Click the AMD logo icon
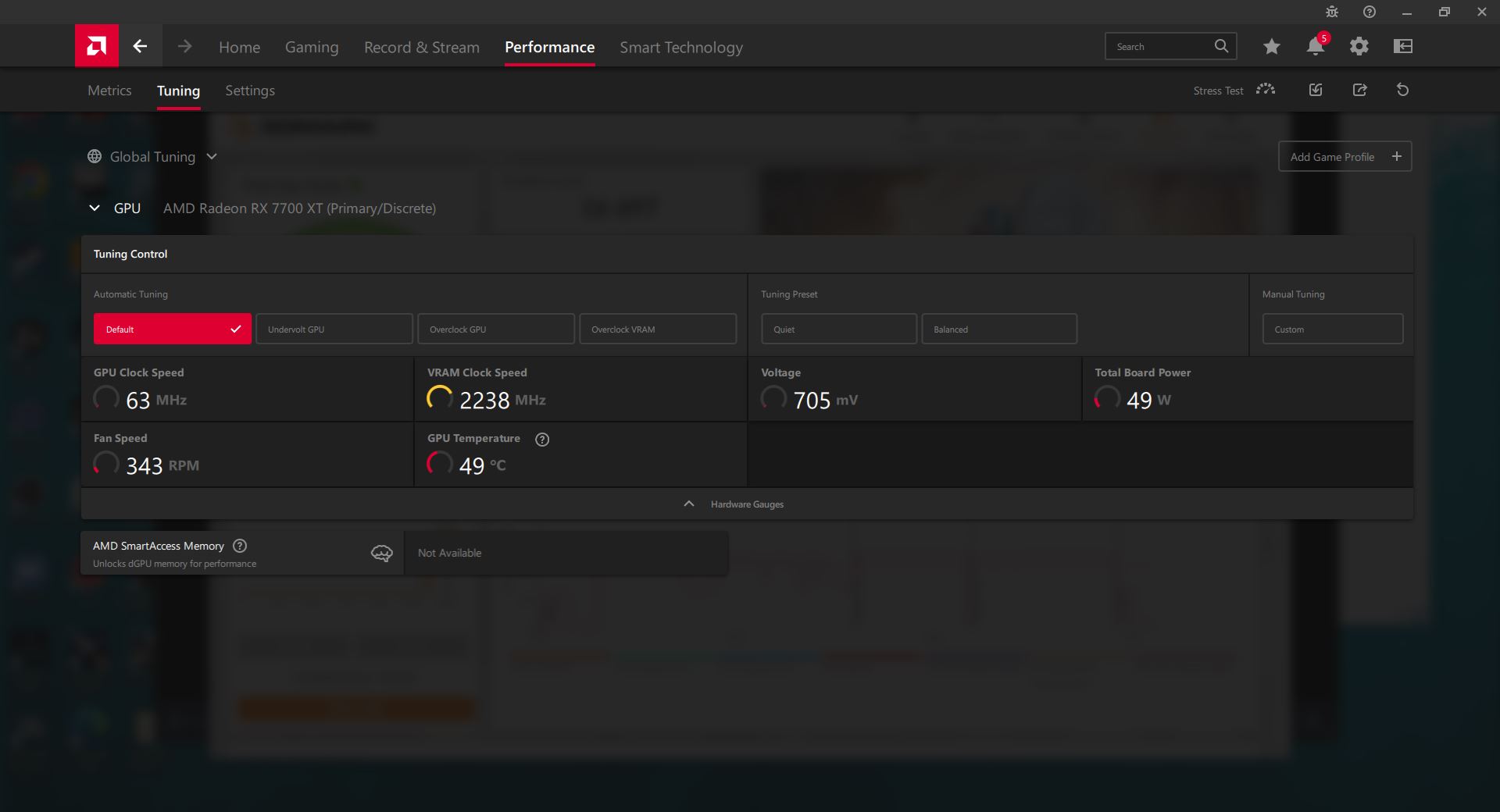The width and height of the screenshot is (1500, 812). tap(97, 46)
